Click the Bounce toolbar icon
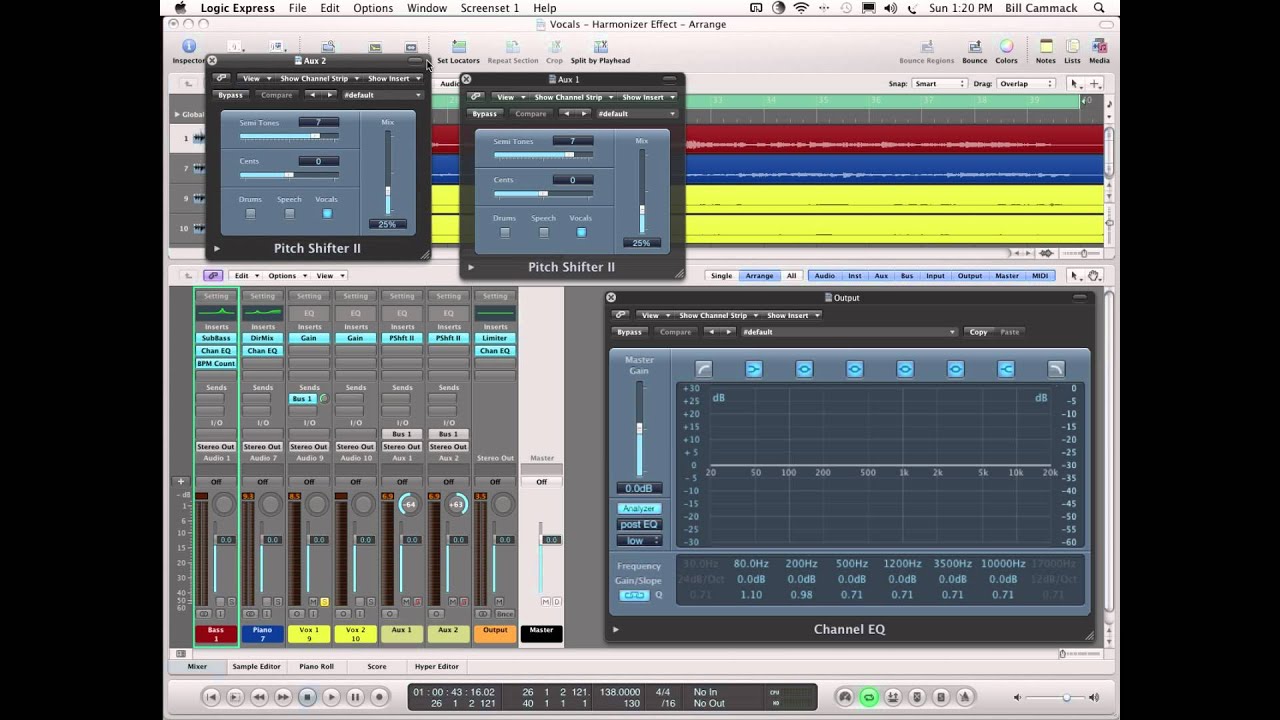The width and height of the screenshot is (1280, 720). pyautogui.click(x=974, y=47)
